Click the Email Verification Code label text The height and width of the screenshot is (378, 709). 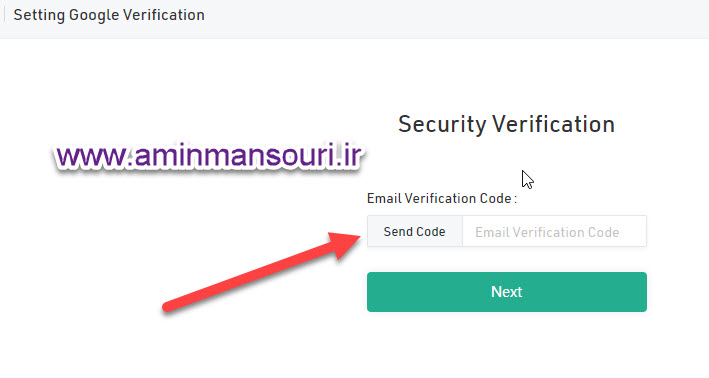(x=442, y=198)
